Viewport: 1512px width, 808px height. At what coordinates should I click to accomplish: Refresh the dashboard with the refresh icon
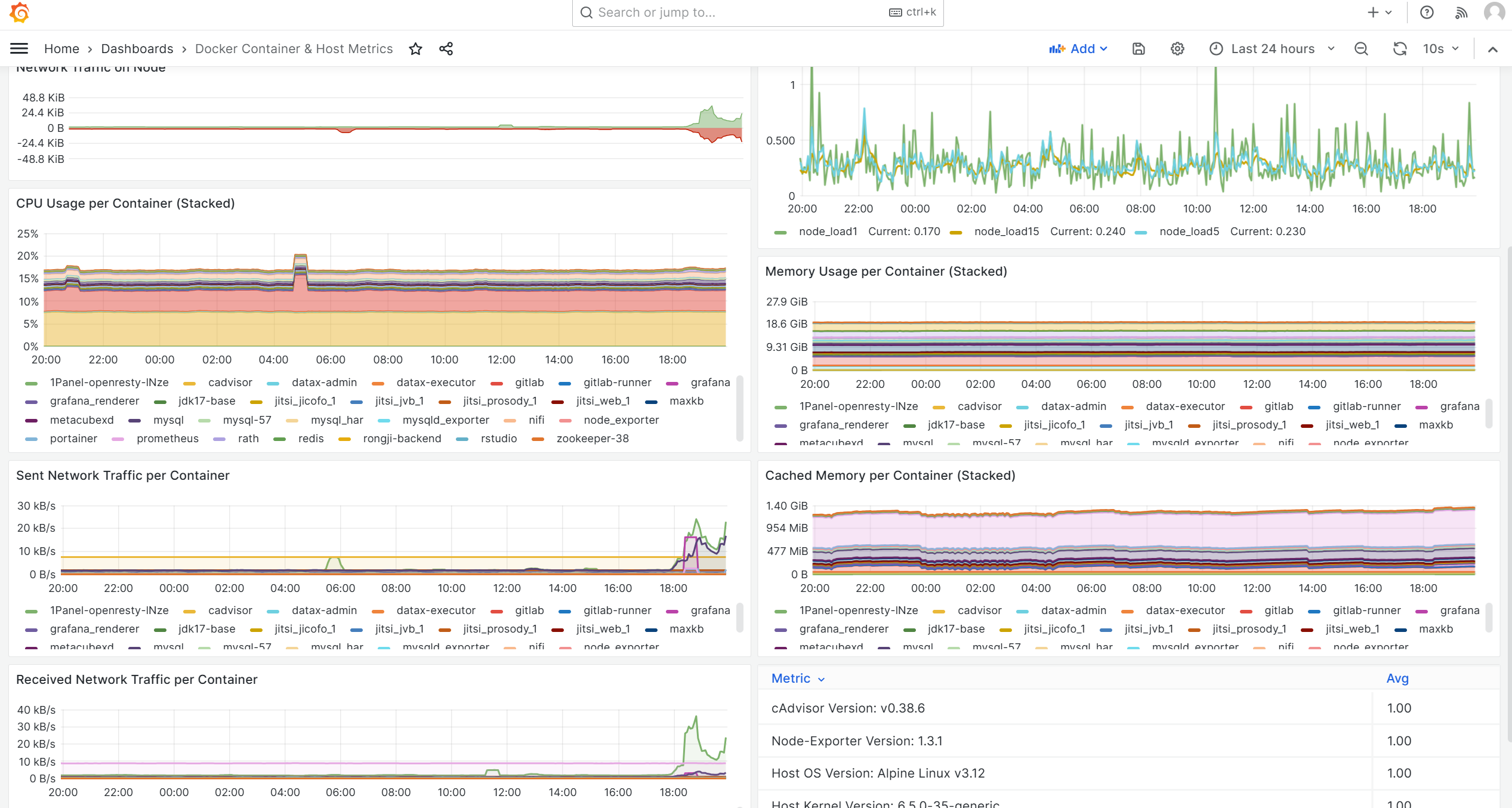coord(1399,48)
